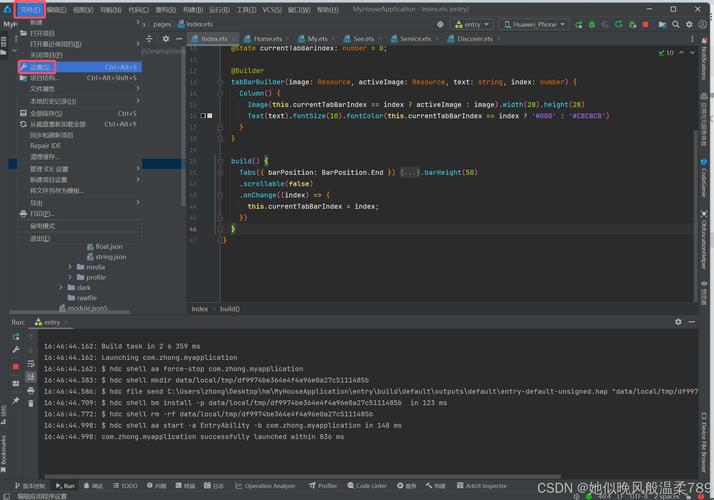Open the Profiler tool window button
The width and height of the screenshot is (714, 500).
tap(323, 486)
